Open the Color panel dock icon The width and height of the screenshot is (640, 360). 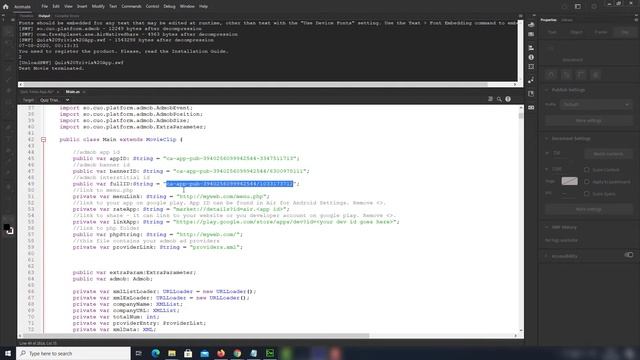point(531,25)
